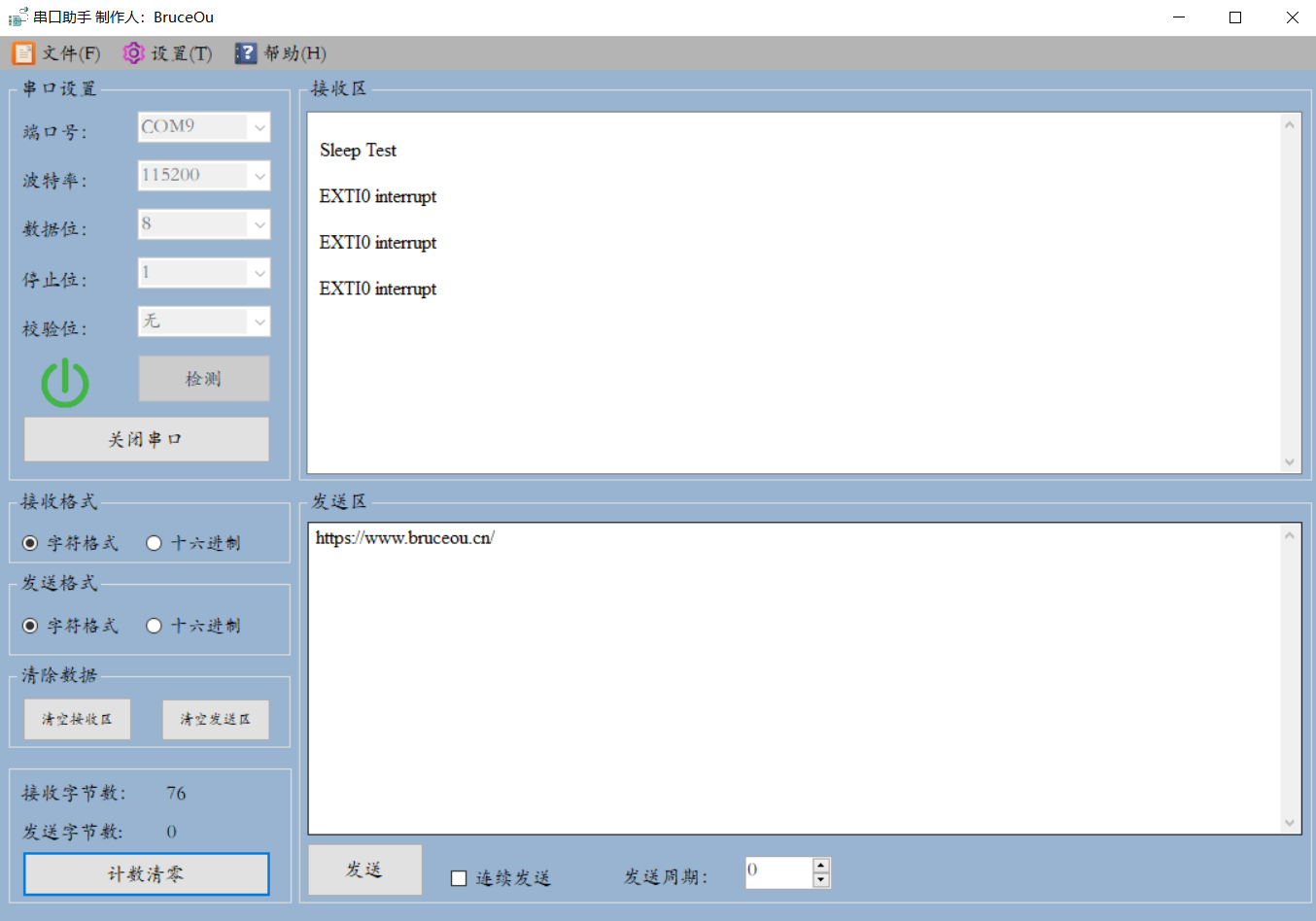Click the blue help question-mark icon

(246, 52)
